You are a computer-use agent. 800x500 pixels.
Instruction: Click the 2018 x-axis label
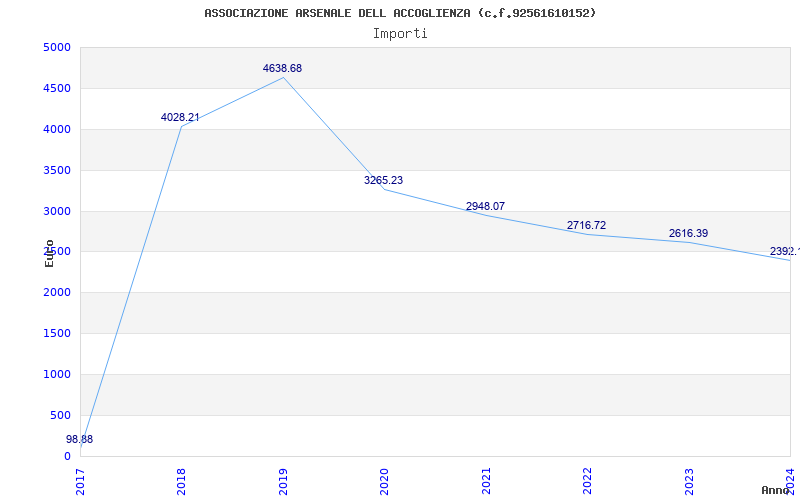point(181,481)
